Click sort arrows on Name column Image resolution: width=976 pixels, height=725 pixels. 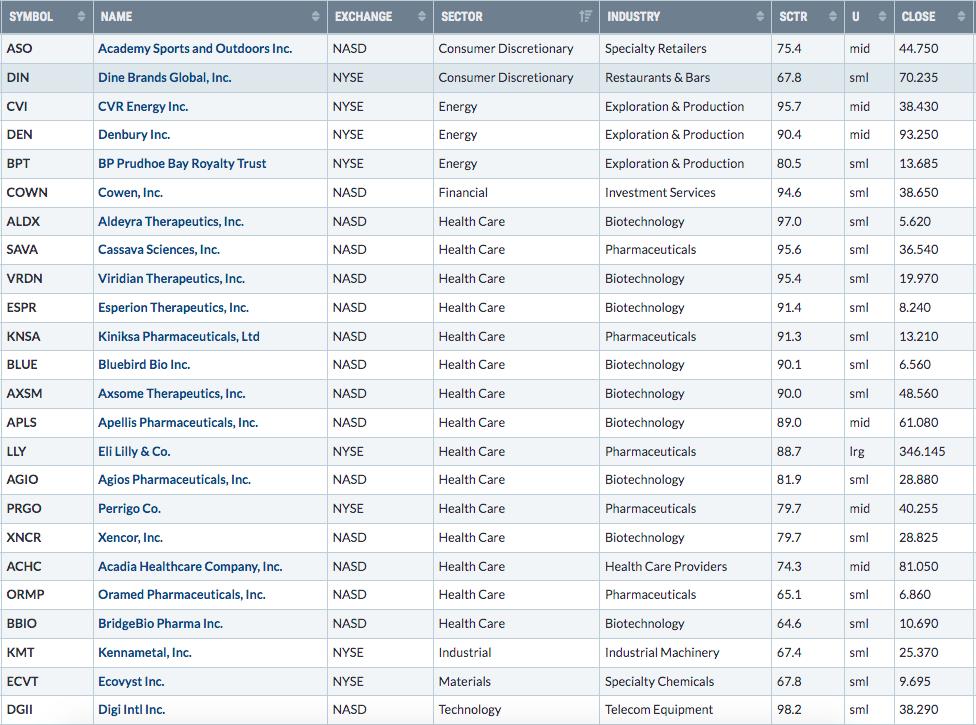point(316,17)
